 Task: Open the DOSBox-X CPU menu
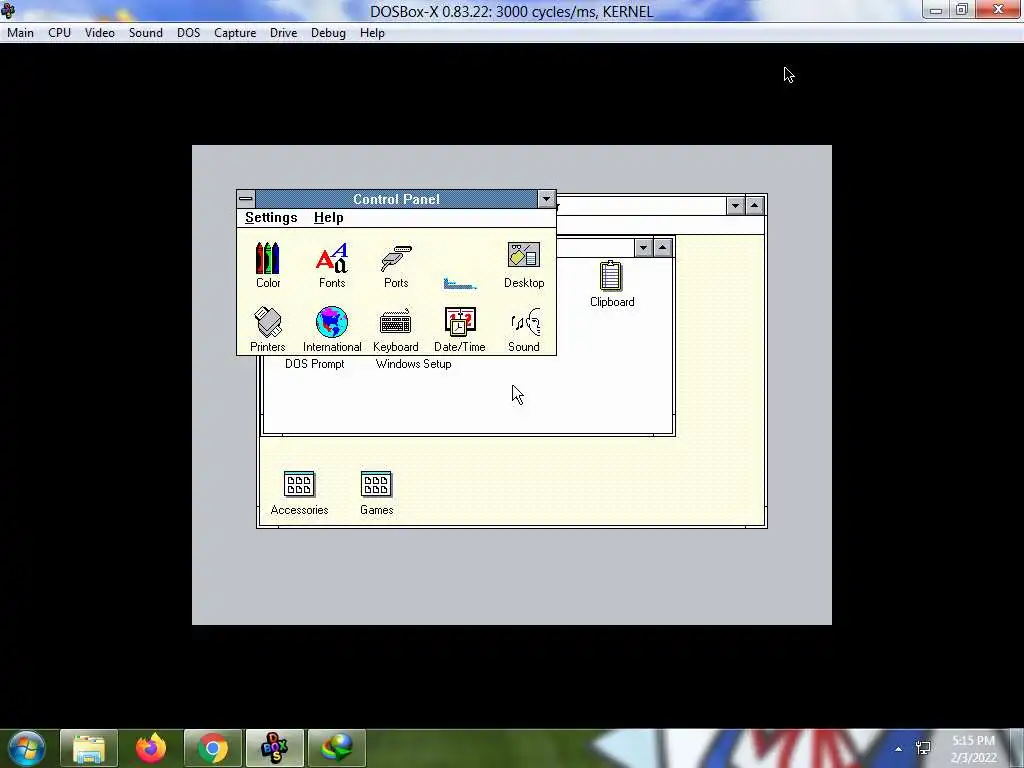click(x=59, y=33)
